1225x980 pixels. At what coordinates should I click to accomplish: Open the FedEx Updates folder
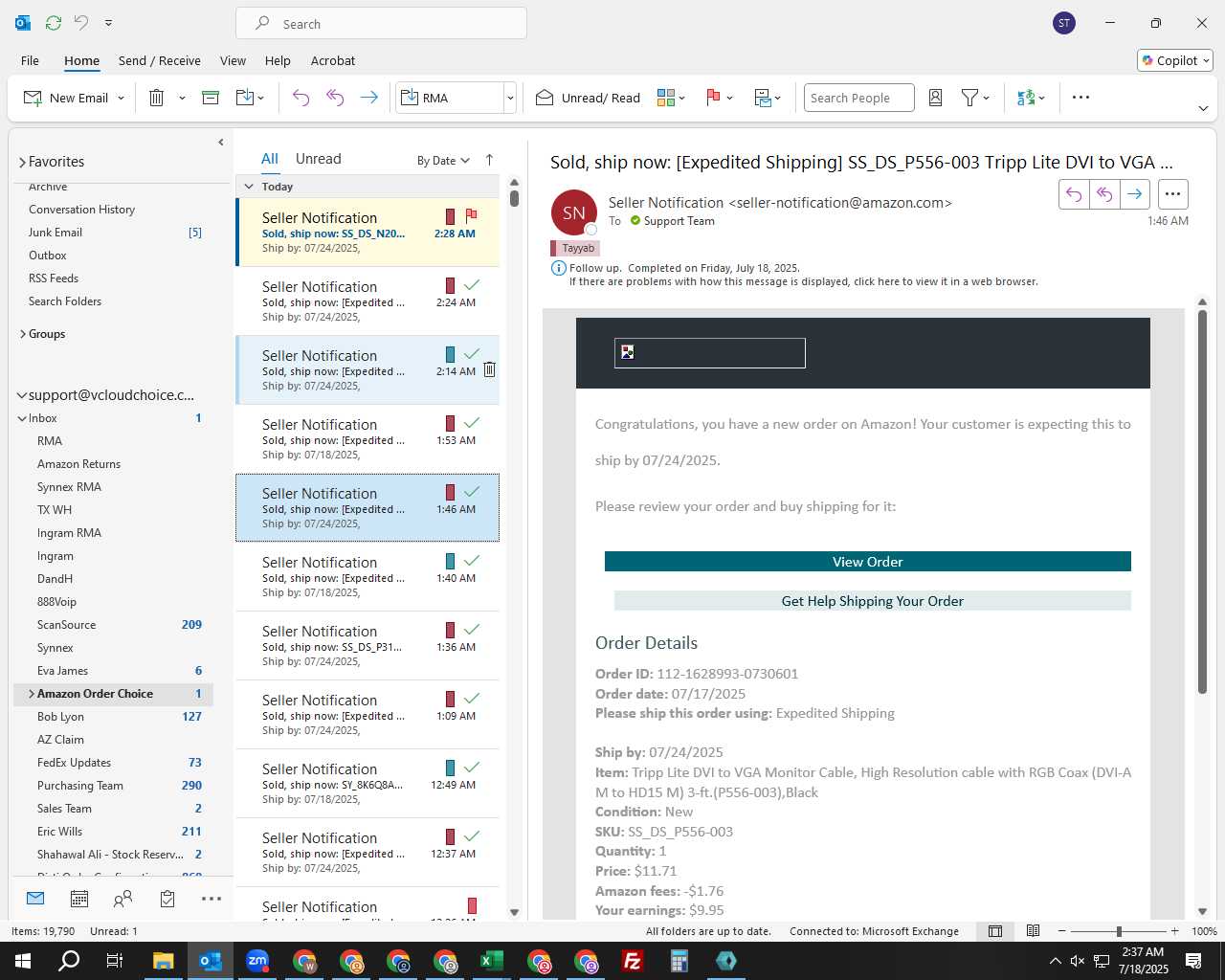(74, 763)
